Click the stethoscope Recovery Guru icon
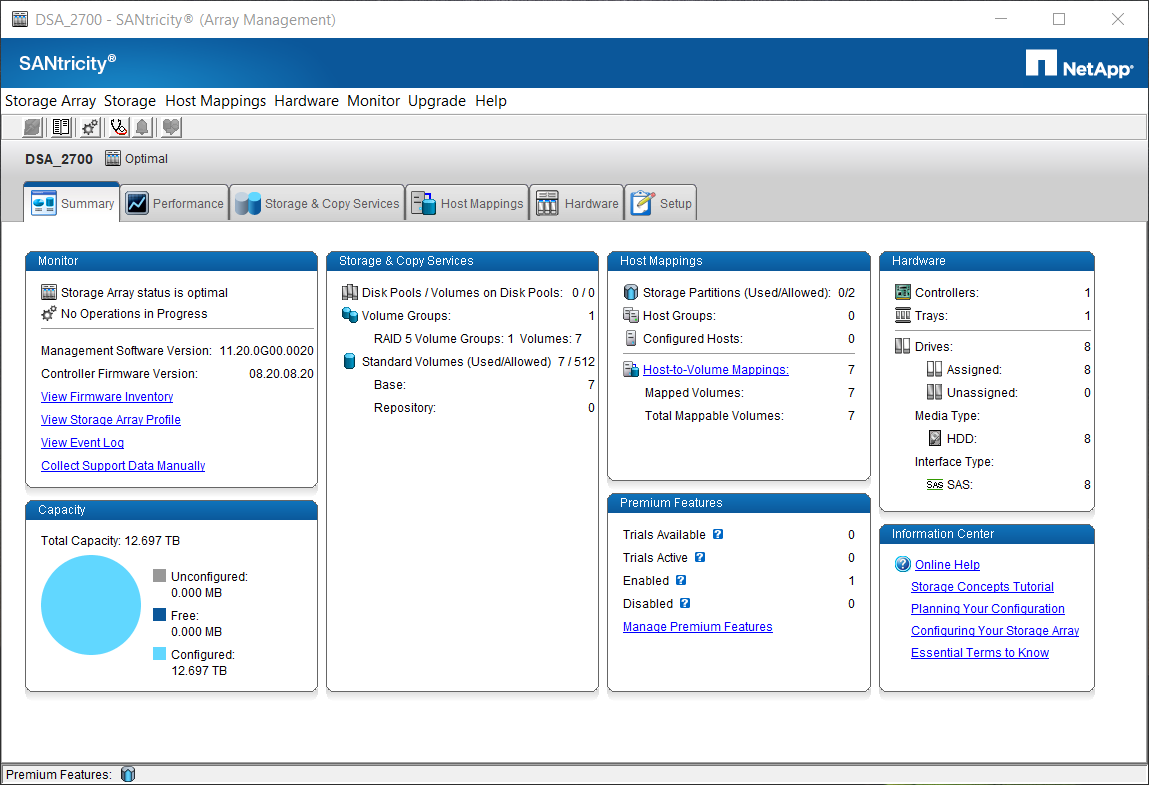Viewport: 1149px width, 785px height. point(118,127)
